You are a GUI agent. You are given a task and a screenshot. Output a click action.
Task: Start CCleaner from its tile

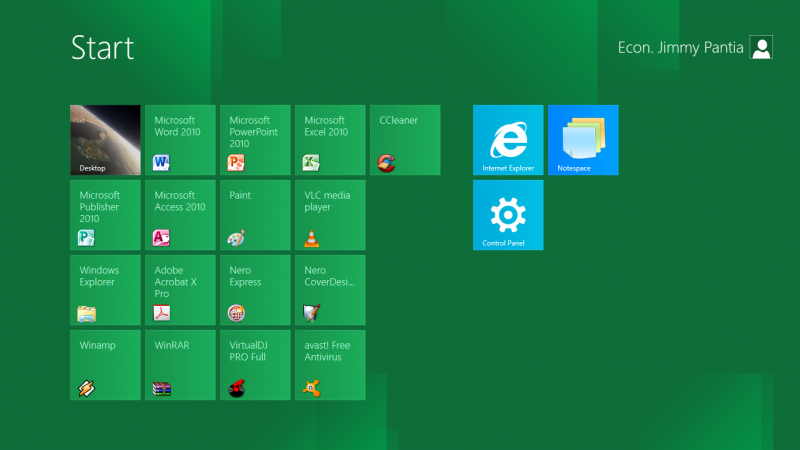click(x=405, y=140)
